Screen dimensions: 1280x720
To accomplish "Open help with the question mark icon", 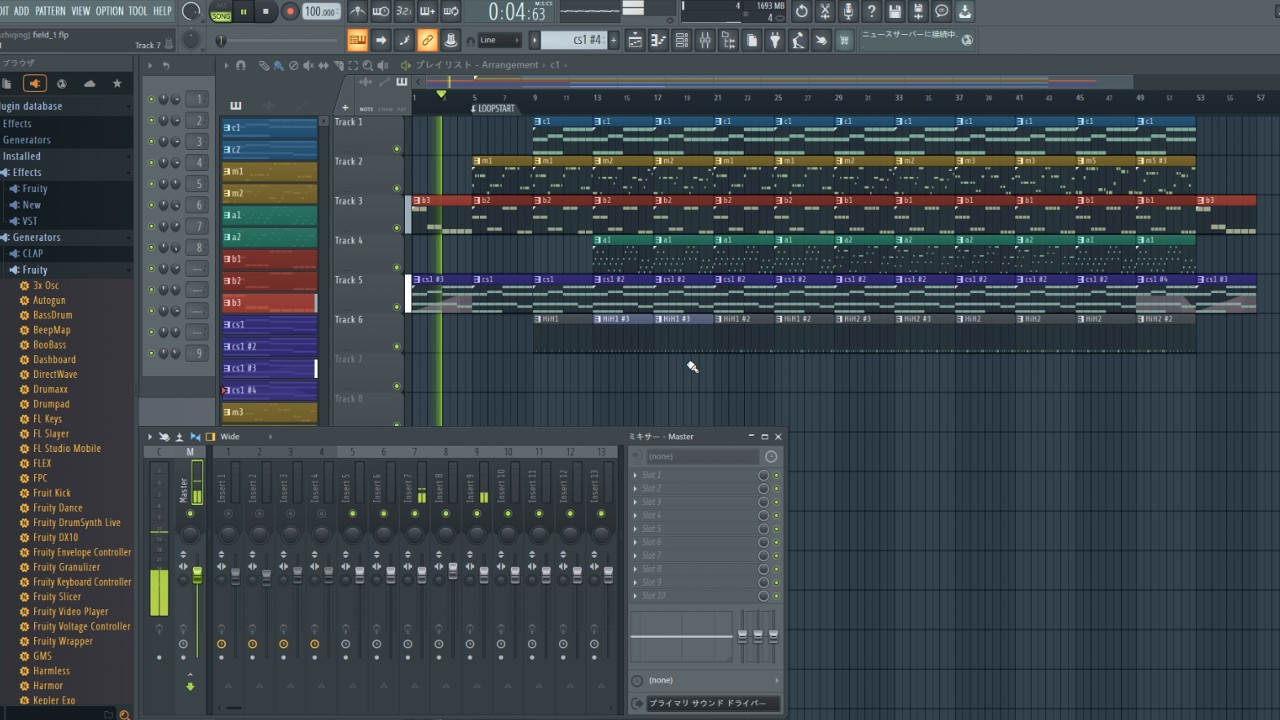I will click(x=871, y=12).
